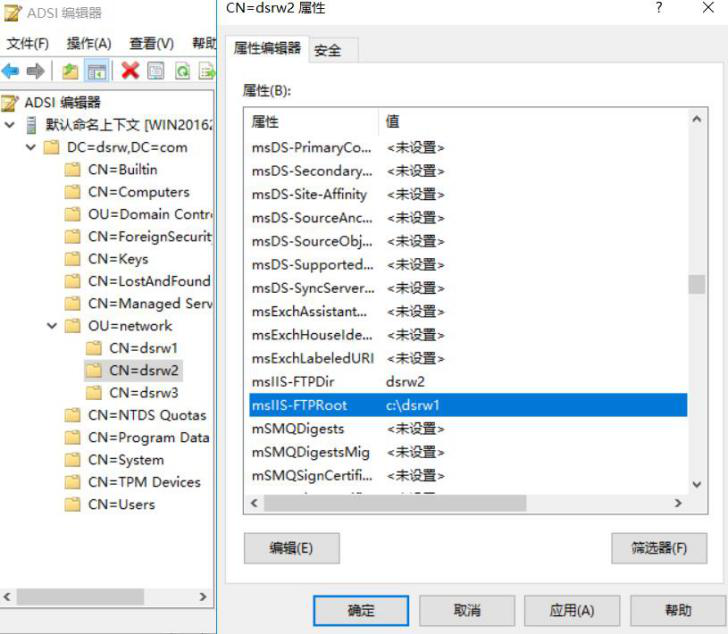The image size is (728, 634).
Task: Click the 编辑(E) button
Action: (x=292, y=548)
